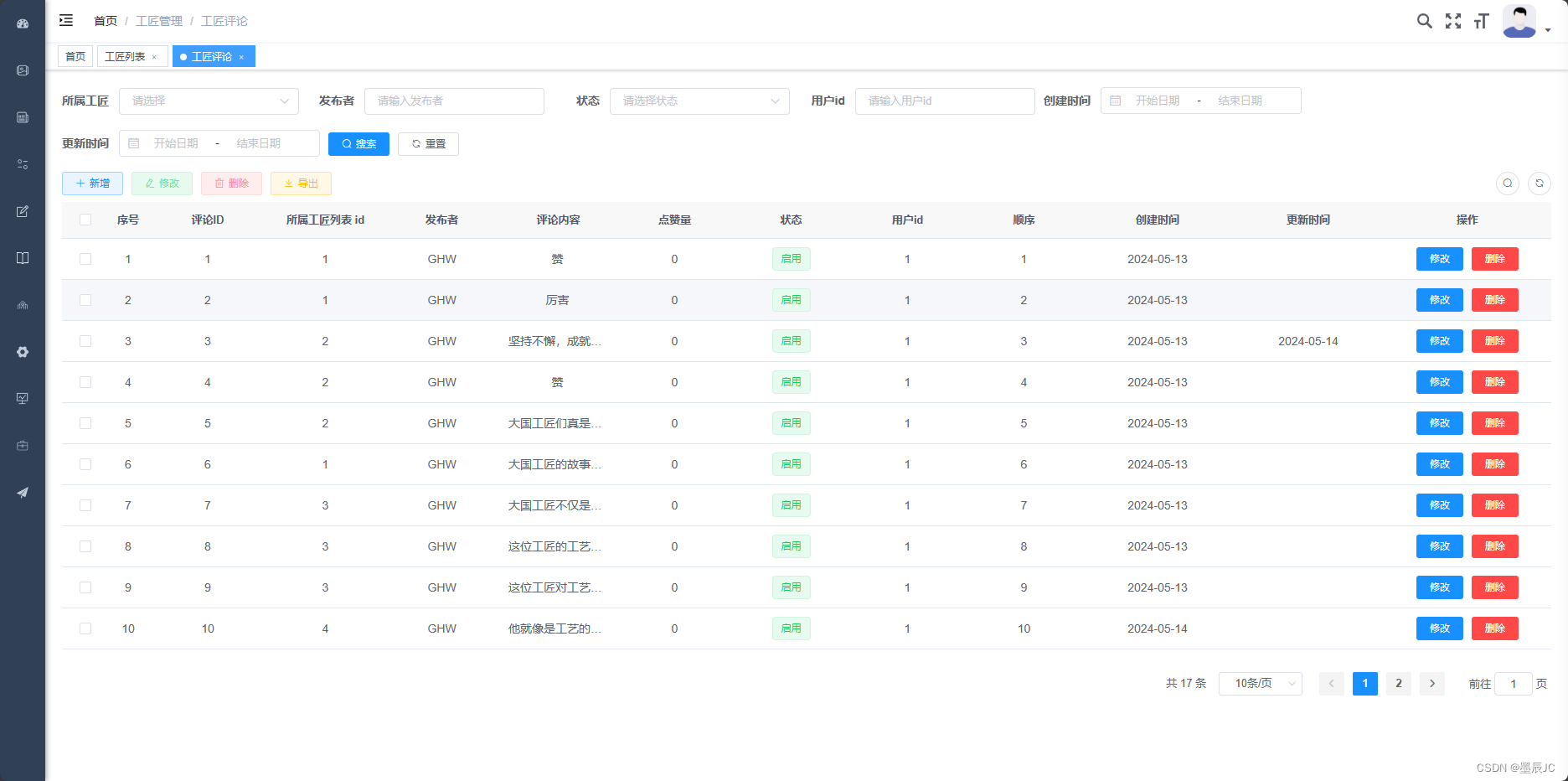Viewport: 1568px width, 781px height.
Task: Check the row with 序号 4
Action: (x=85, y=382)
